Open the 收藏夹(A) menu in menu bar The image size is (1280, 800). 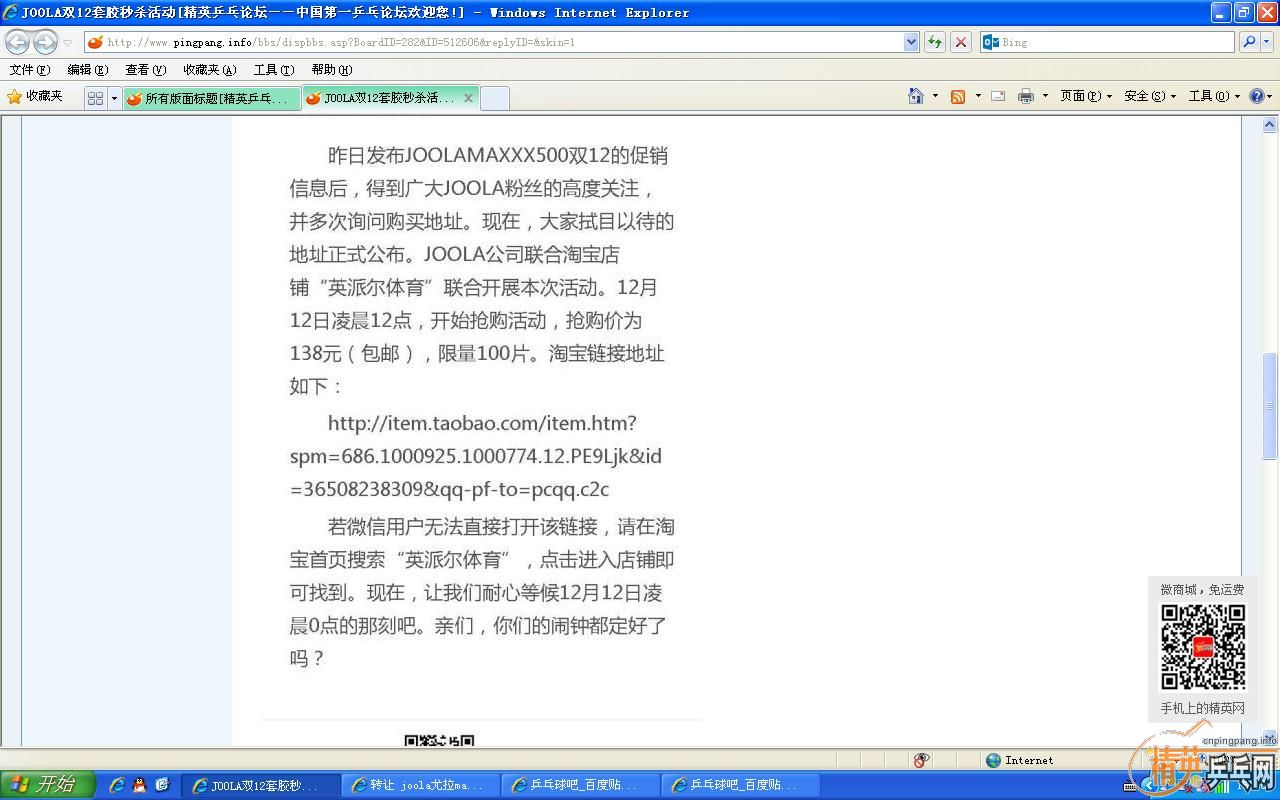click(209, 69)
